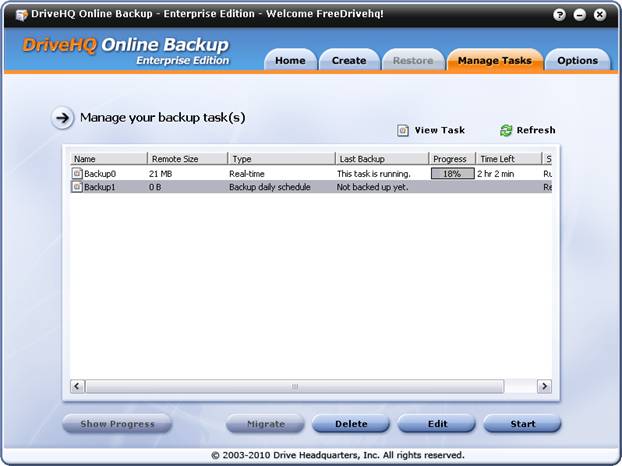Click the DriveHQ title bar app icon
The width and height of the screenshot is (622, 466).
(x=21, y=15)
